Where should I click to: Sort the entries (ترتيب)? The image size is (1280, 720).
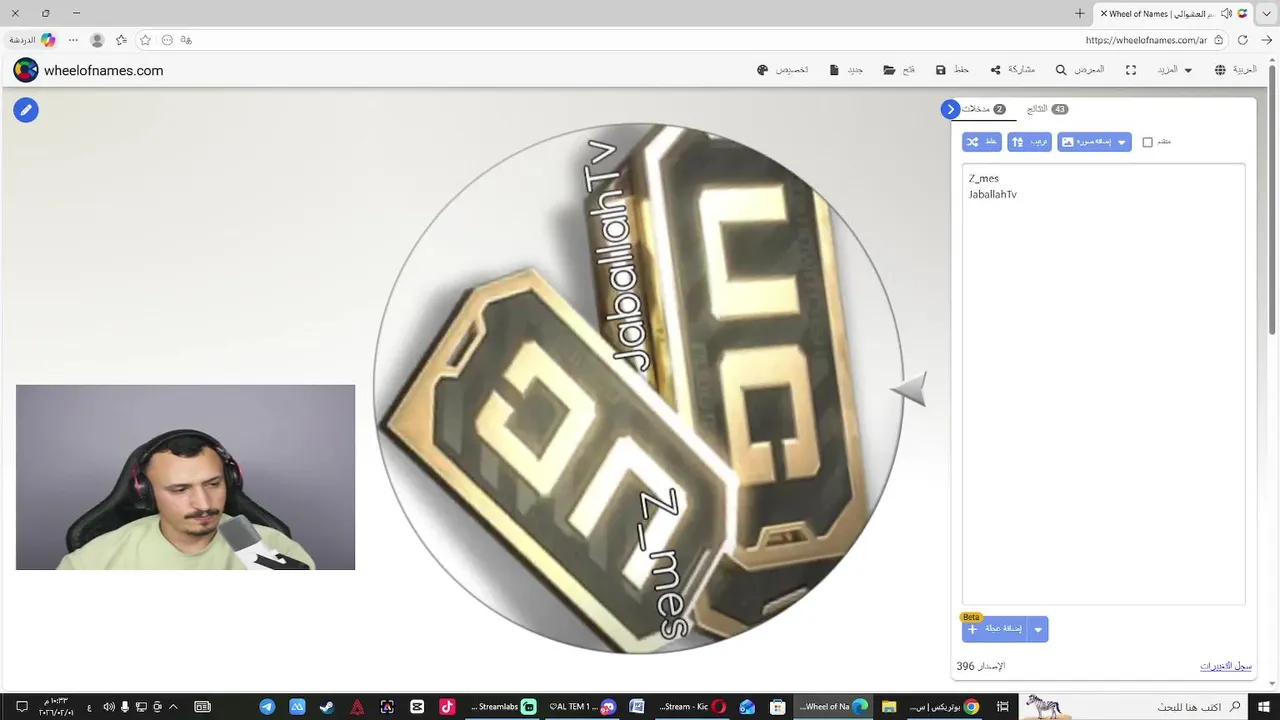[1029, 142]
